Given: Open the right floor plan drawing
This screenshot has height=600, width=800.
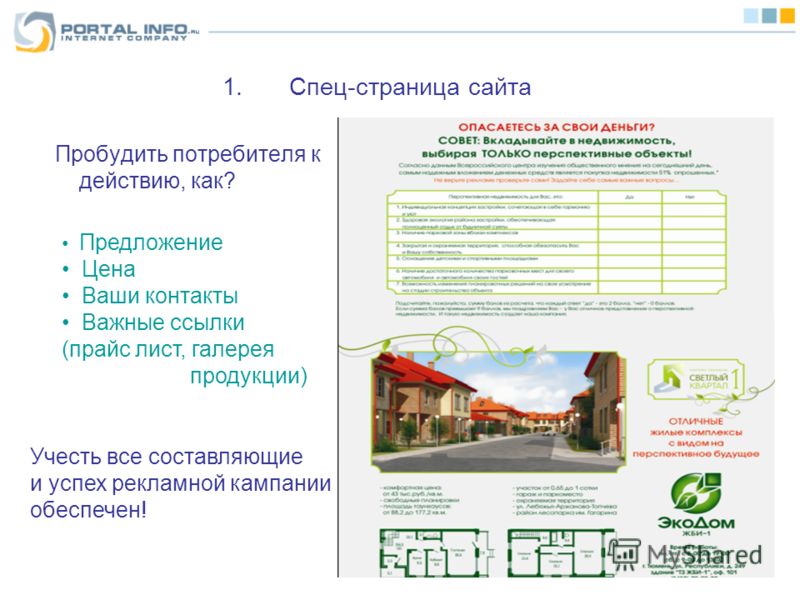Looking at the screenshot, I should pos(560,553).
